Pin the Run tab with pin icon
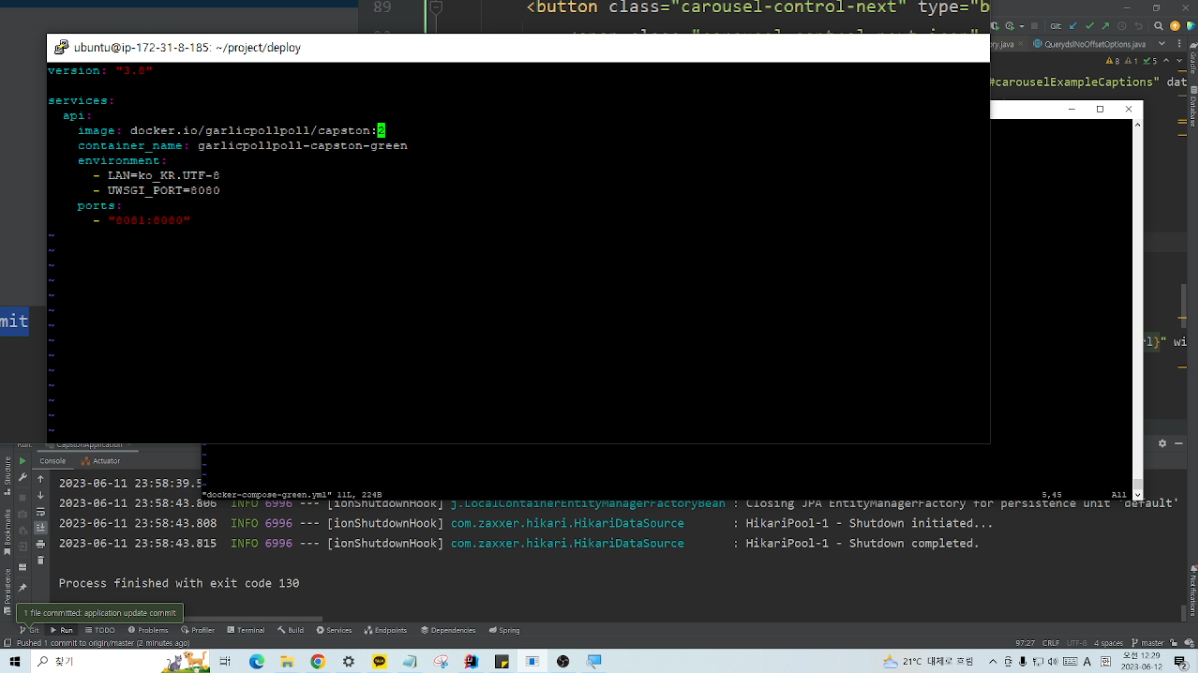Image resolution: width=1198 pixels, height=673 pixels. click(22, 587)
